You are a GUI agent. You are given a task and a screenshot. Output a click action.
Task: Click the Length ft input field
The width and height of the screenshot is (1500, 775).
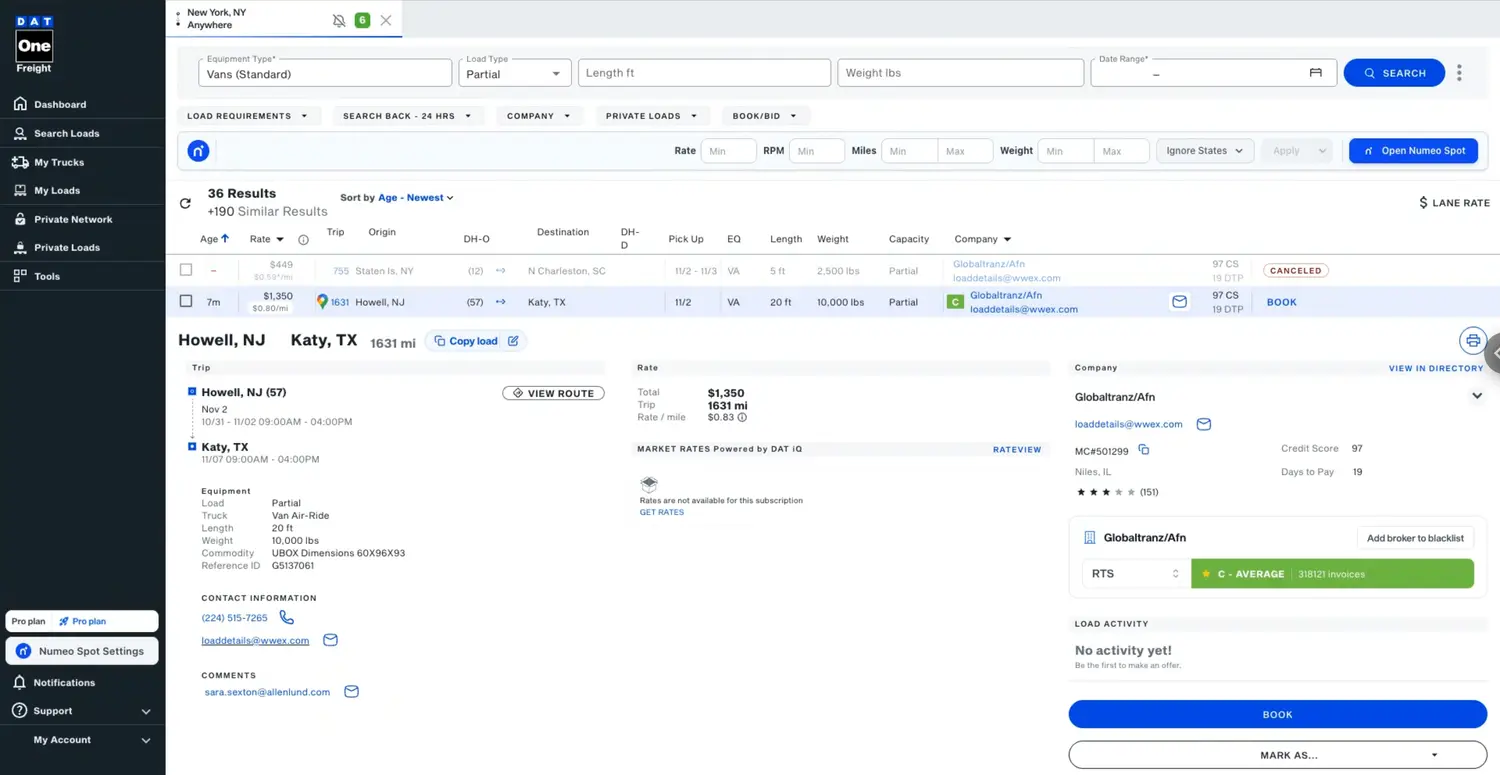(x=704, y=73)
